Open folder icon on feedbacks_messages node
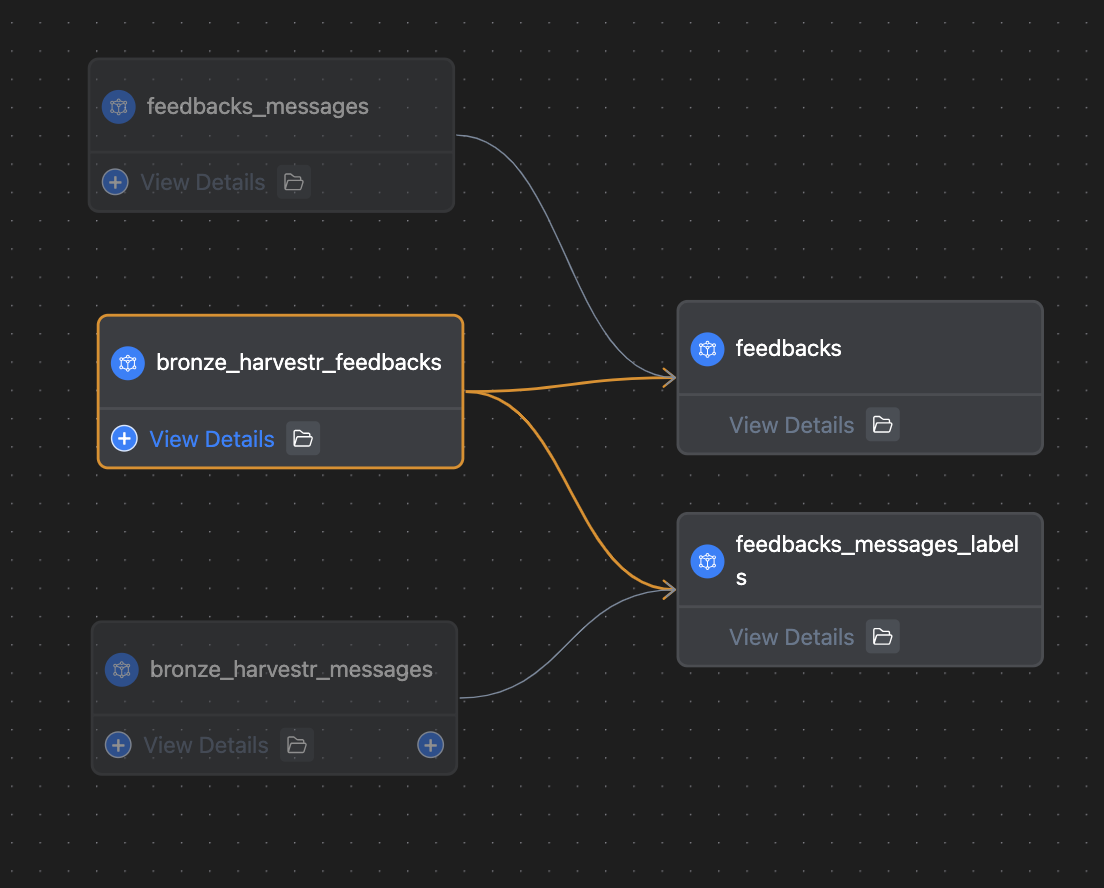Viewport: 1104px width, 888px height. [293, 182]
